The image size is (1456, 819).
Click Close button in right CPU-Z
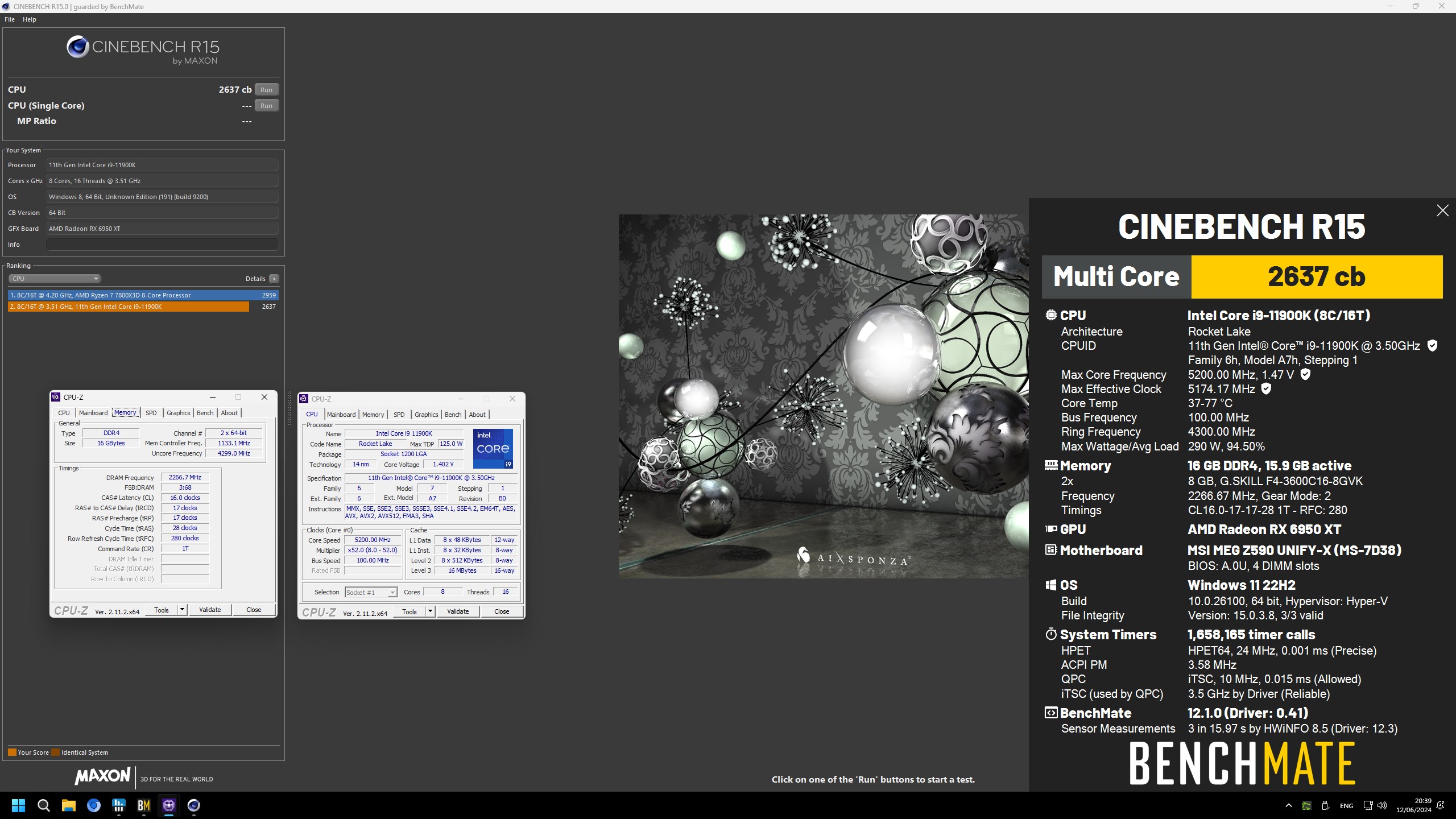point(502,611)
